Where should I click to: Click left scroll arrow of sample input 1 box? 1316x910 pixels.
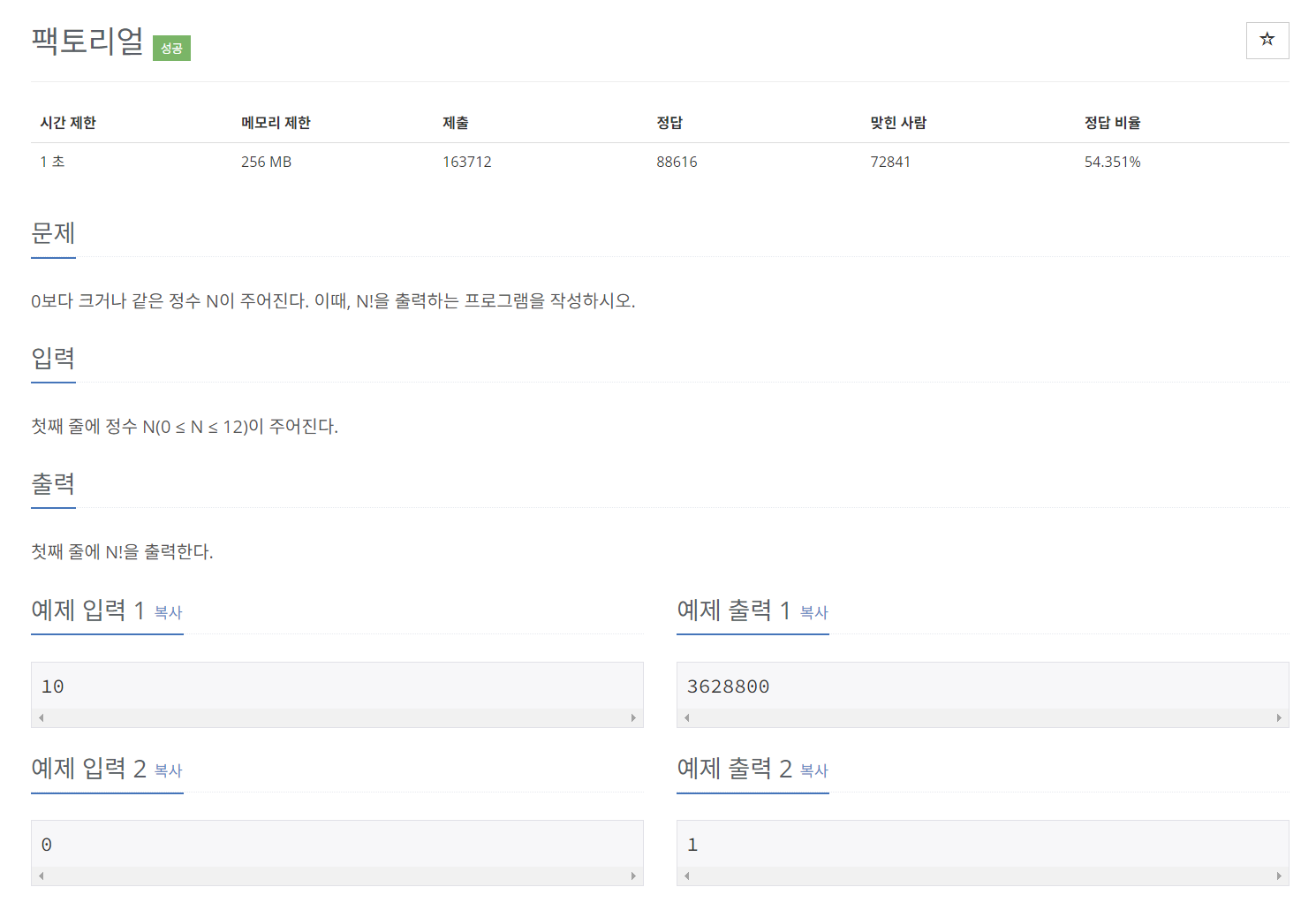coord(39,717)
